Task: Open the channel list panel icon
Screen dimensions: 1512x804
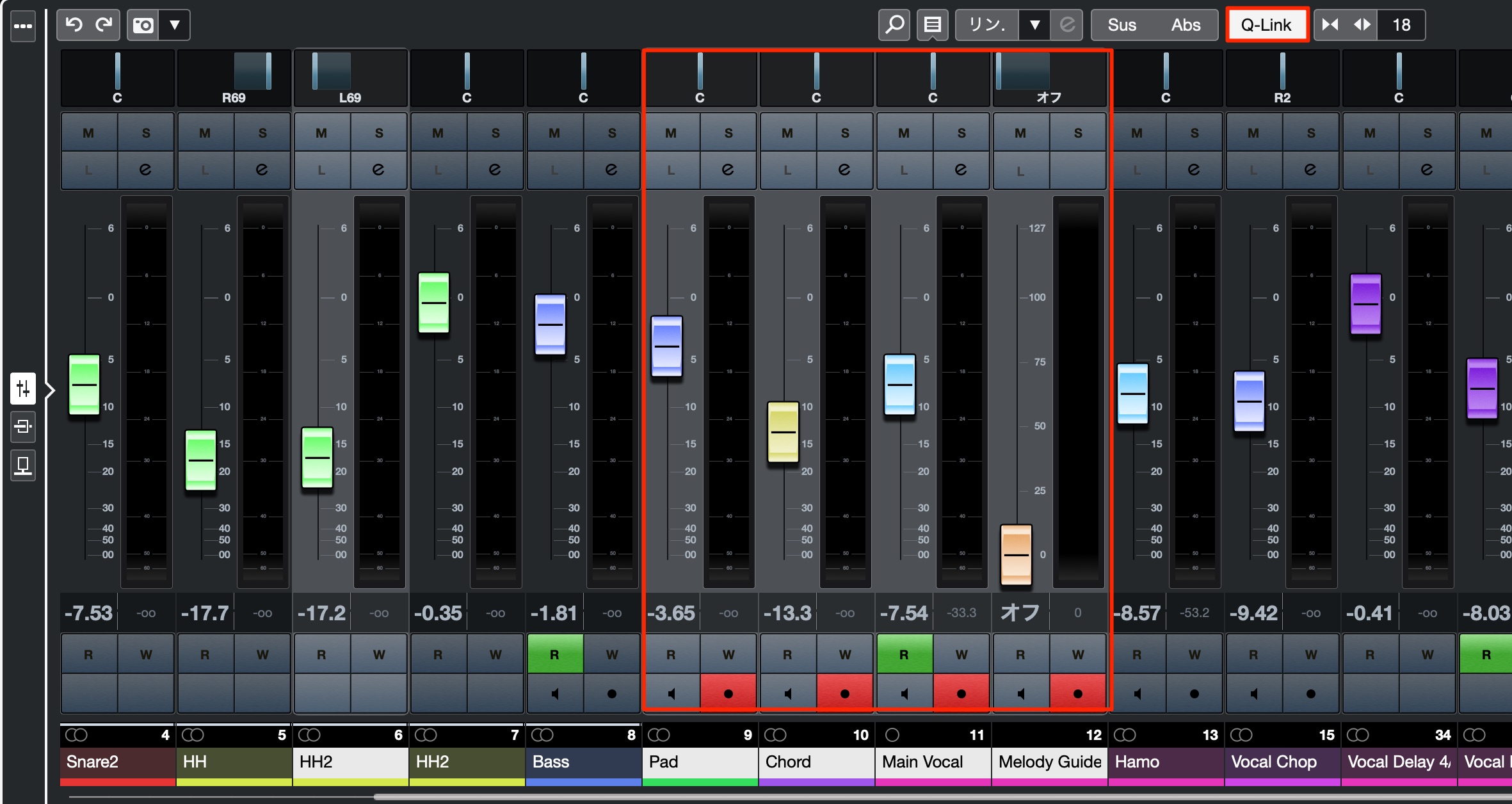Action: (933, 25)
